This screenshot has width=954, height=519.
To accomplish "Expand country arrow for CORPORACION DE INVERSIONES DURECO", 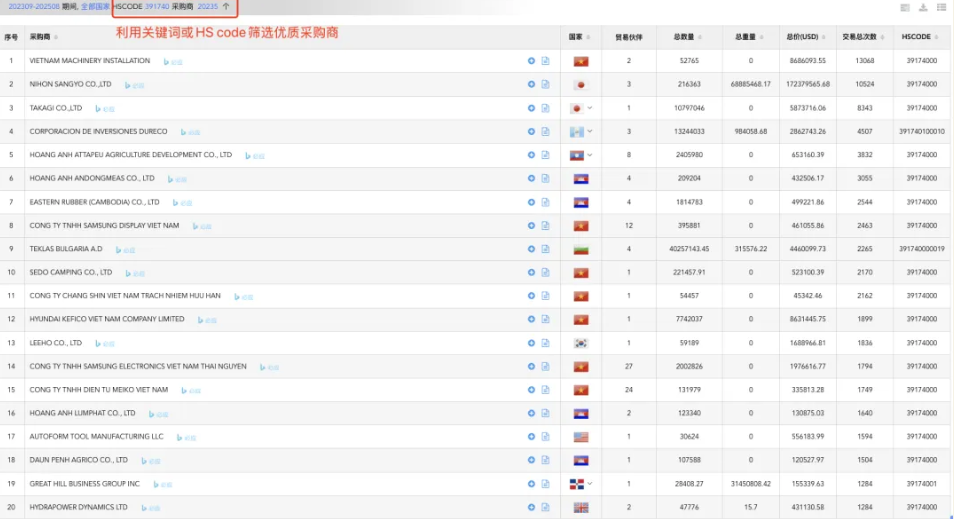I will 590,131.
